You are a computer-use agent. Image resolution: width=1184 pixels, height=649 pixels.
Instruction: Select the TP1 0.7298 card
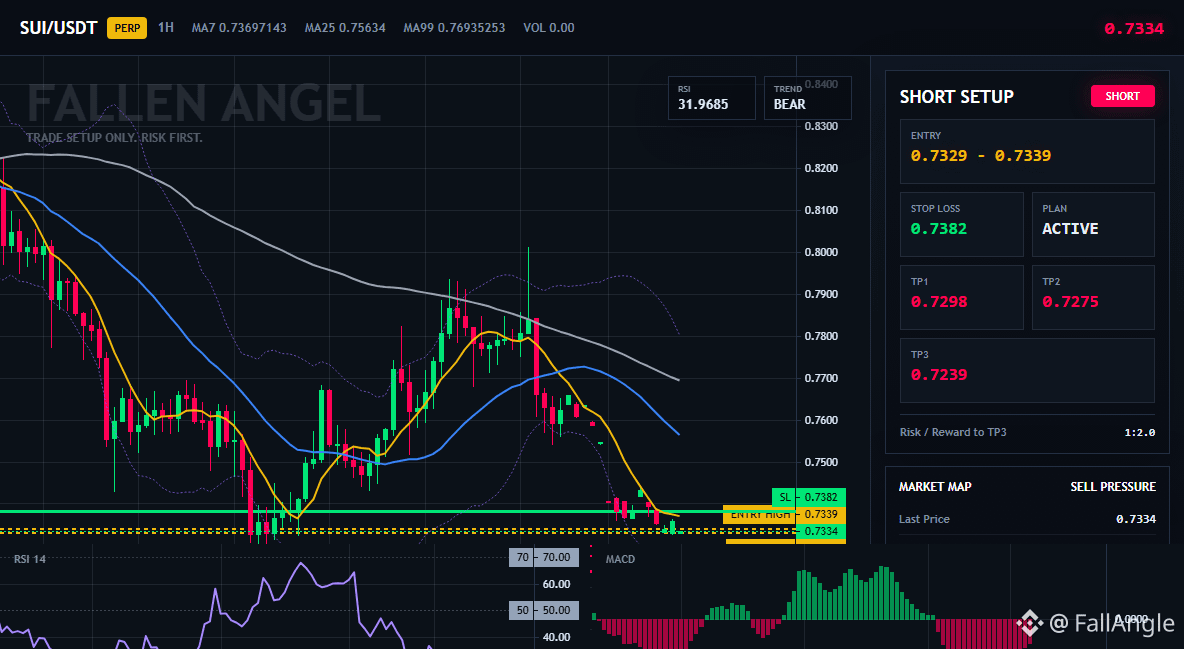[961, 297]
